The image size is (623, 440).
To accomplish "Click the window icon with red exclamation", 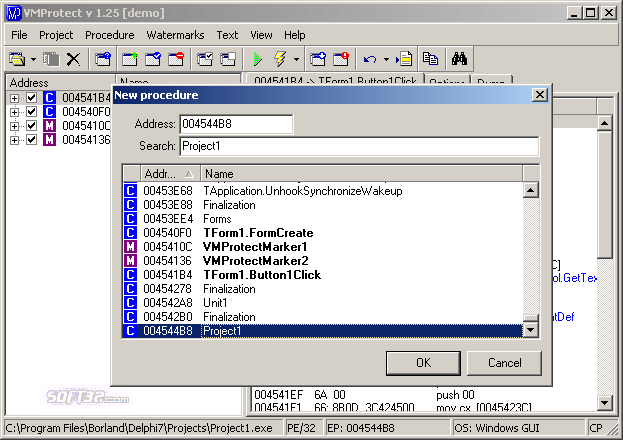I will tap(341, 60).
